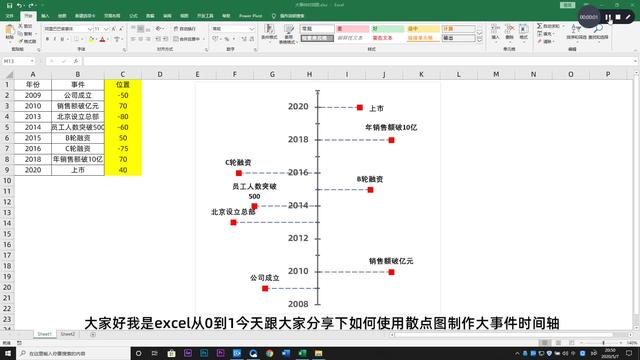640x360 pixels.
Task: Expand the cell styles gallery
Action: coord(480,40)
